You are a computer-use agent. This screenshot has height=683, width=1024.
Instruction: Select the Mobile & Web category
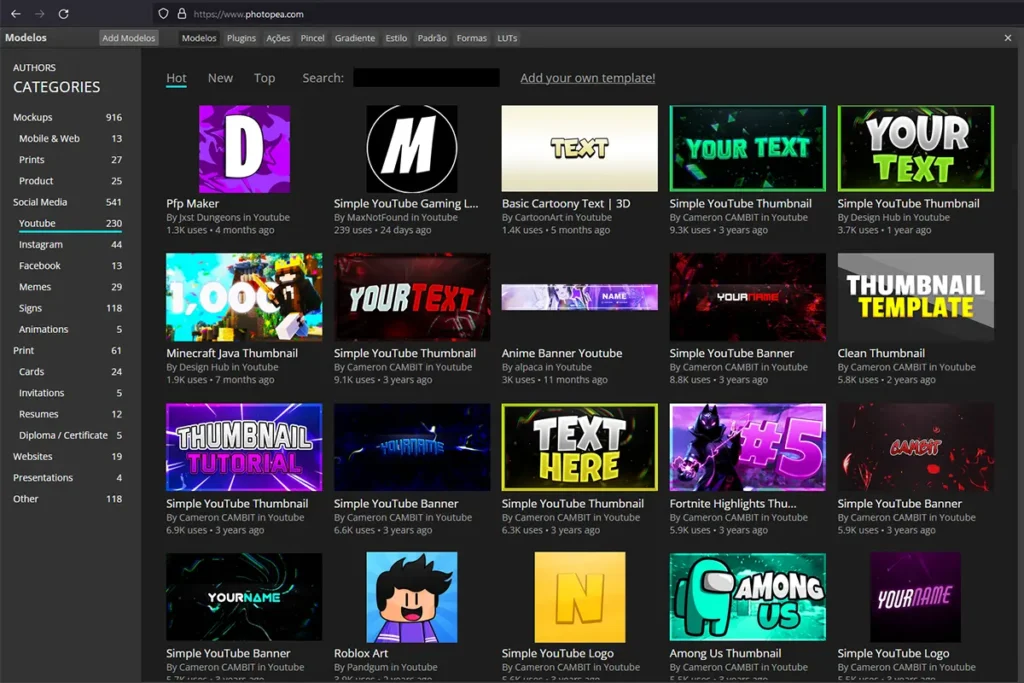(70, 138)
